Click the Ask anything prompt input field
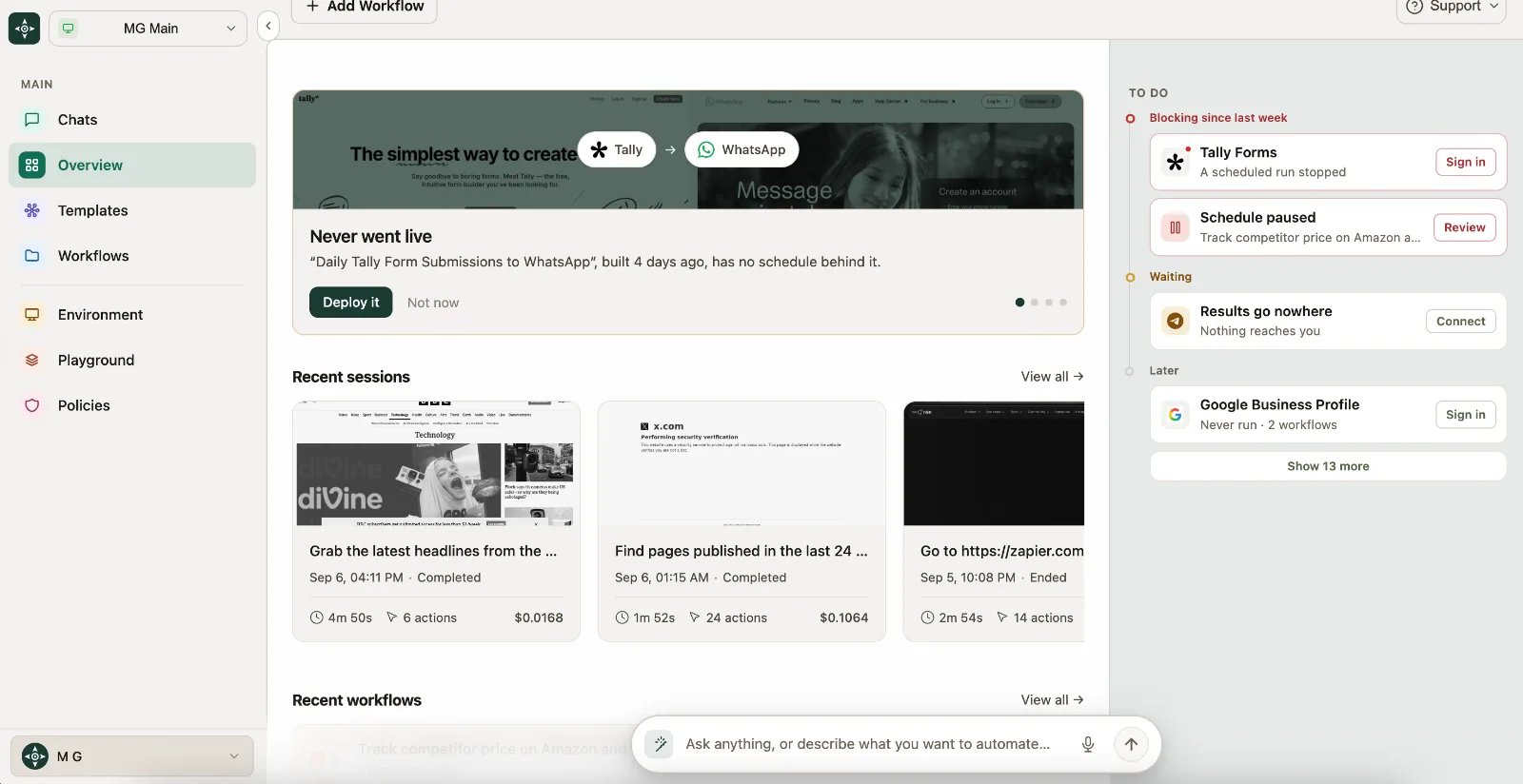Image resolution: width=1523 pixels, height=784 pixels. 868,744
